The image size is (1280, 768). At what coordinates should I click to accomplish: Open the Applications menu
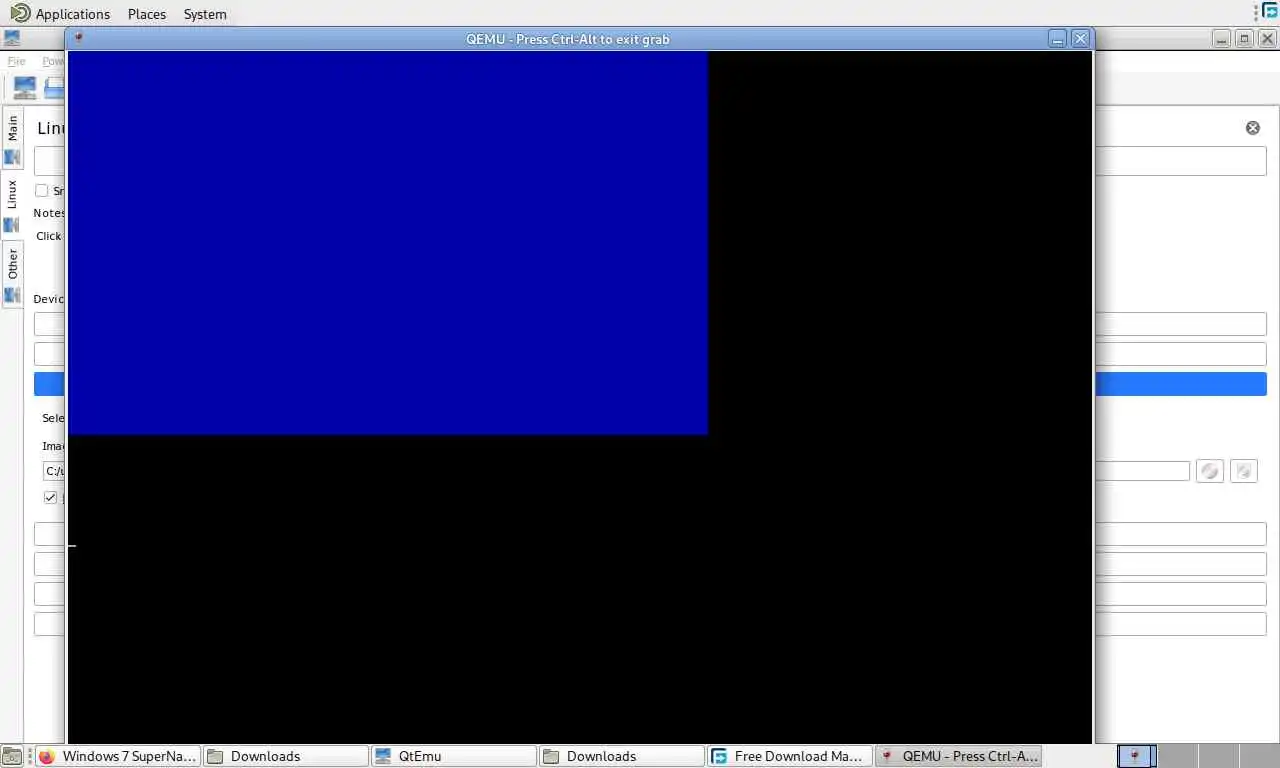[x=73, y=14]
